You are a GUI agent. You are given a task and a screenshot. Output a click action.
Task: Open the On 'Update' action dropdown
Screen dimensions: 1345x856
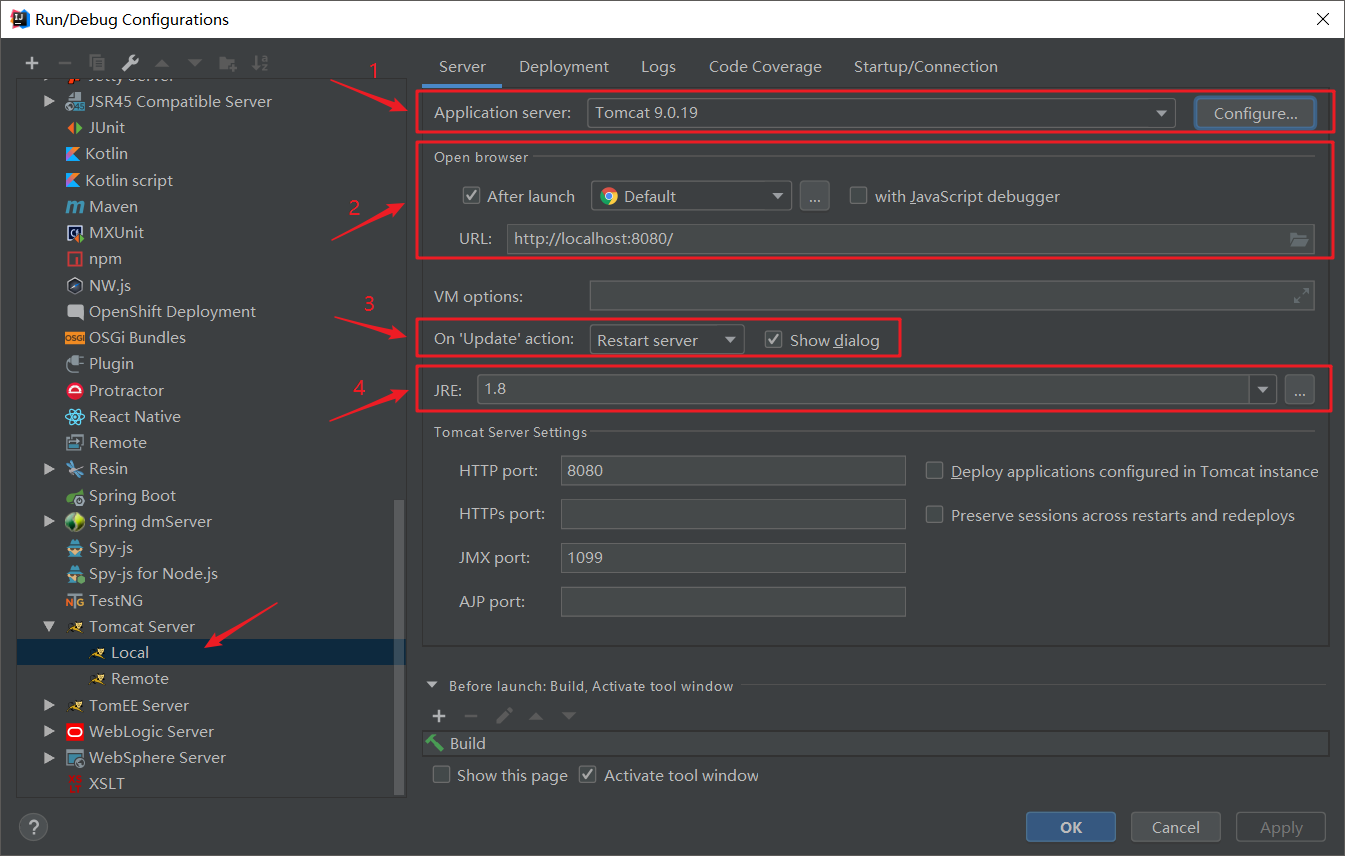click(666, 340)
